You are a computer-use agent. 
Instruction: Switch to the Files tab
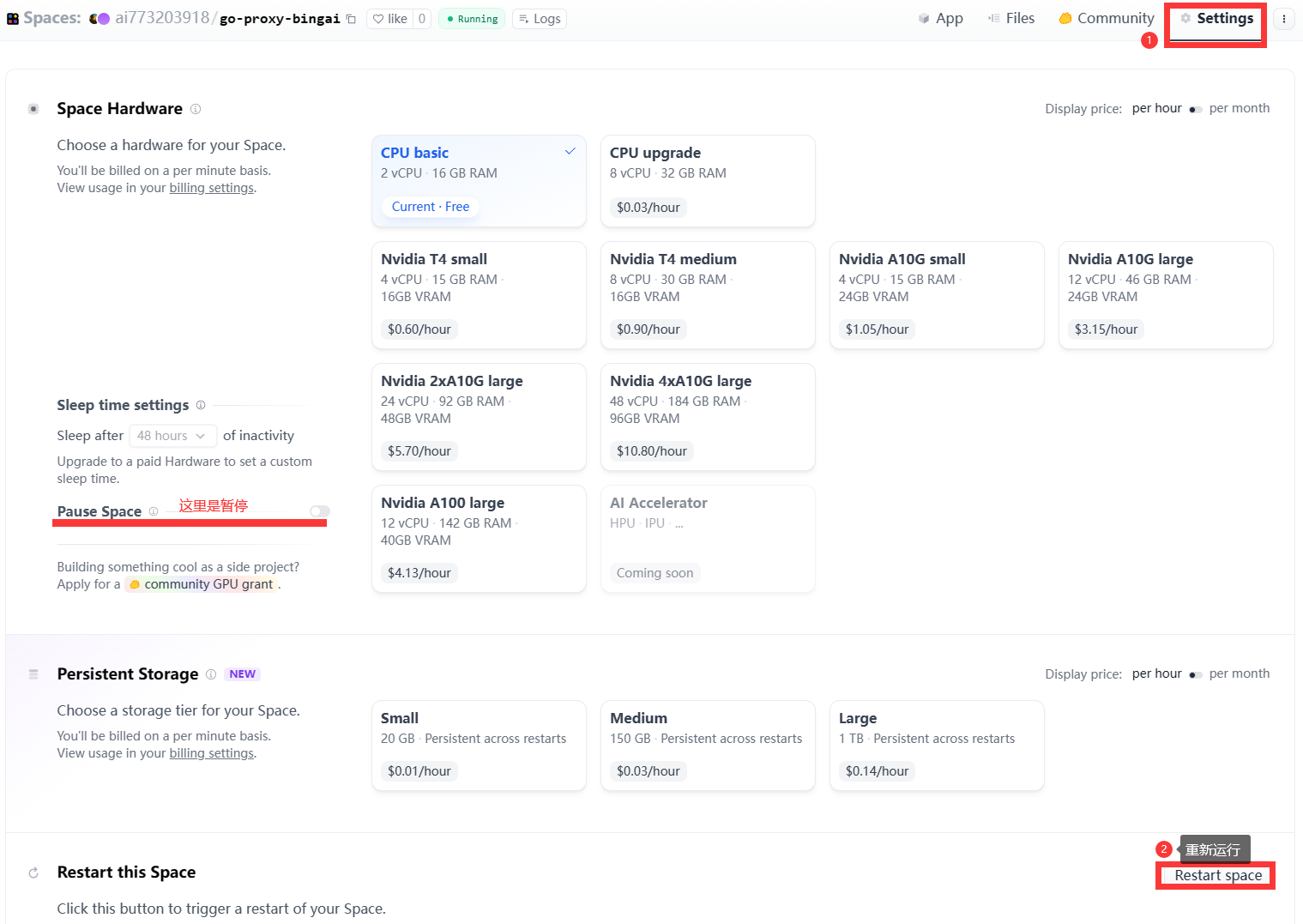point(1011,18)
